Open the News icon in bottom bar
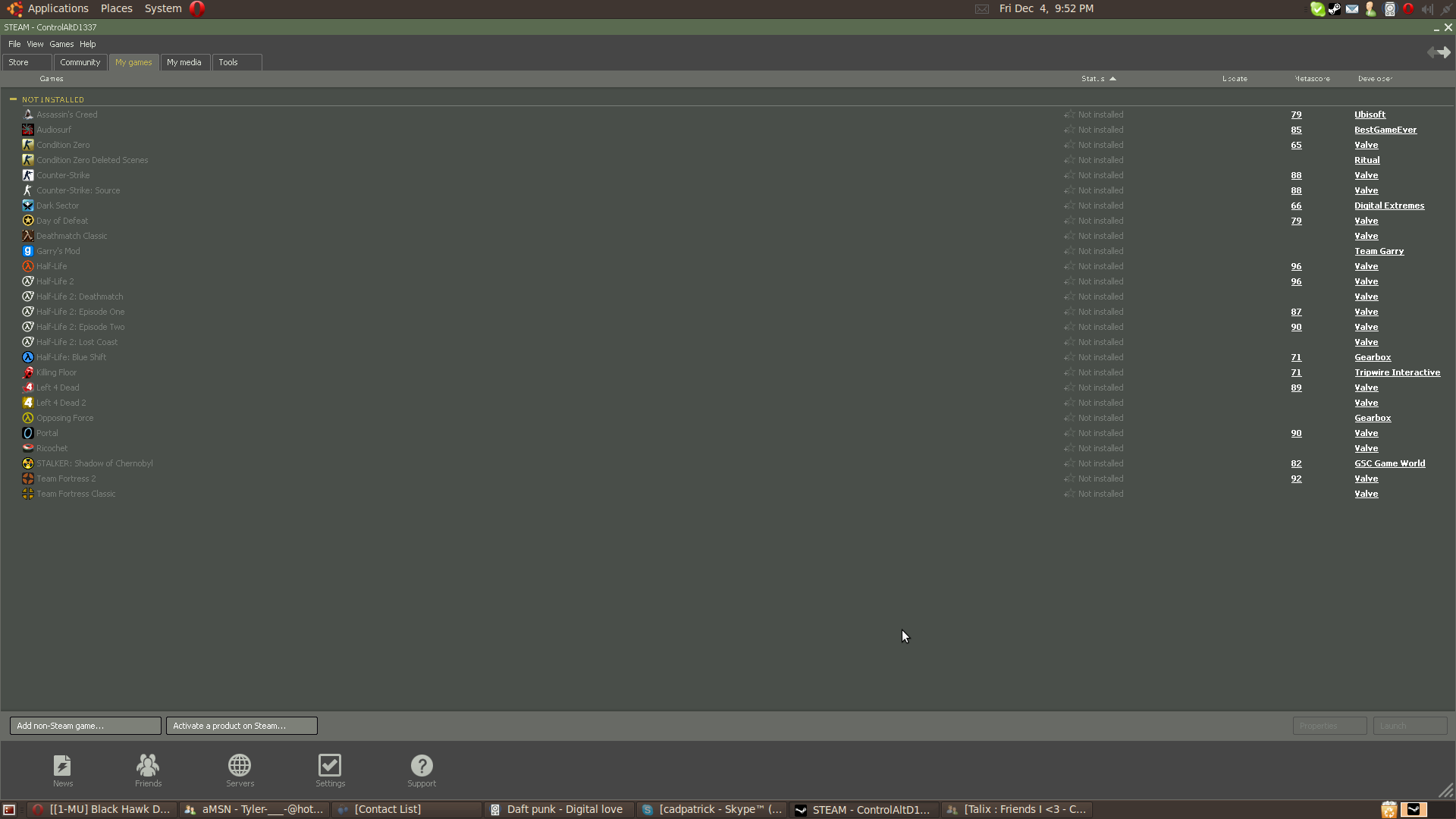The height and width of the screenshot is (819, 1456). point(63,765)
